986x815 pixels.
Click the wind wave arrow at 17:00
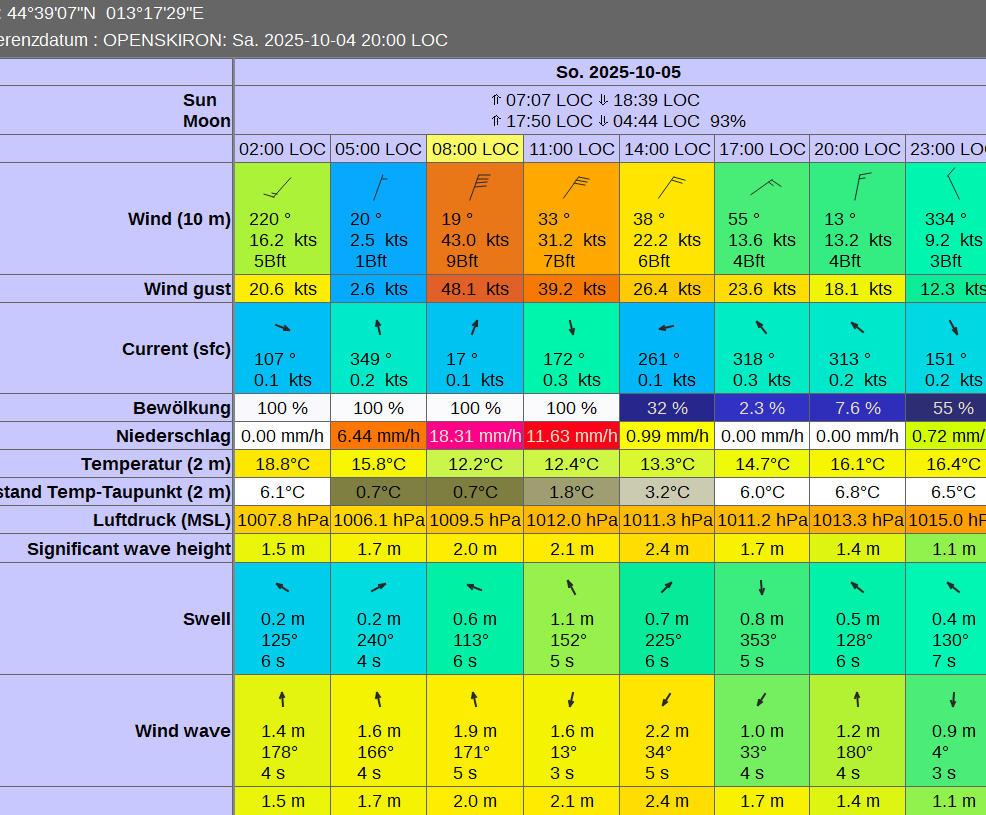point(762,699)
